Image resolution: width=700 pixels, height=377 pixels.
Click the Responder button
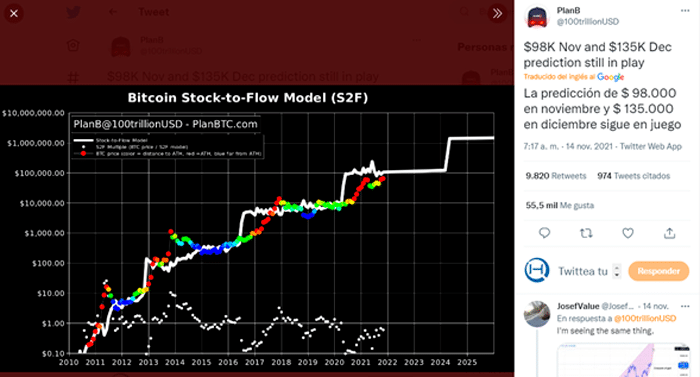658,271
